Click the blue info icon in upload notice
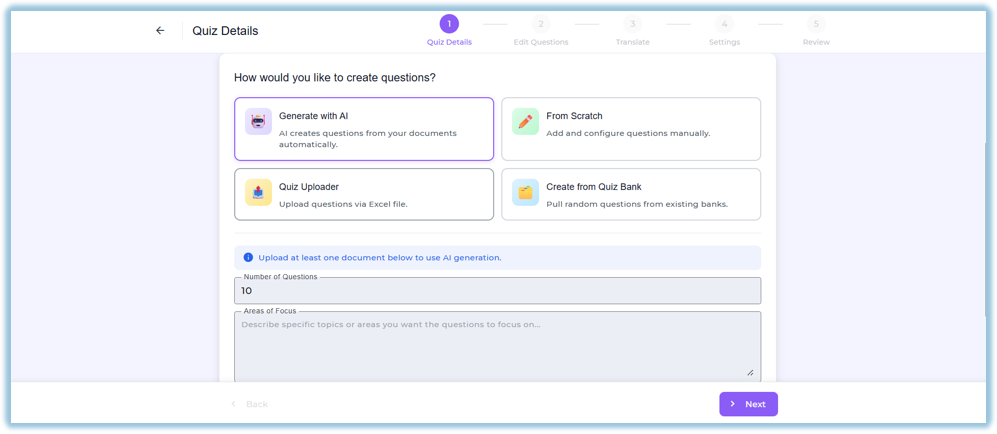Image resolution: width=997 pixels, height=434 pixels. 248,257
